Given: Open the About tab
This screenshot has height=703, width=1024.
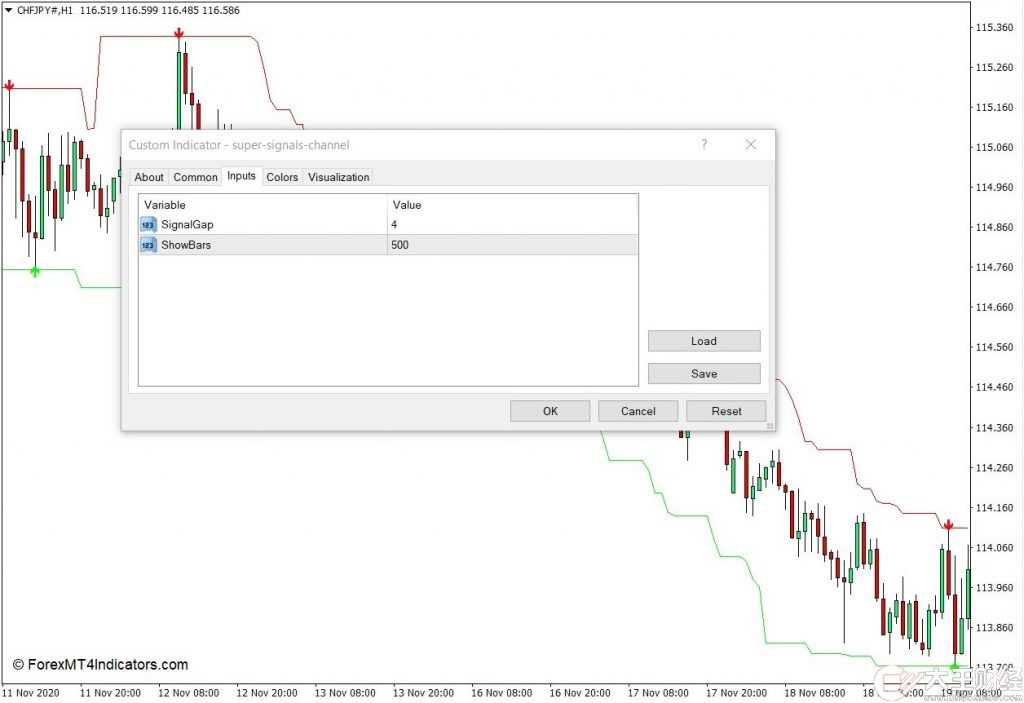Looking at the screenshot, I should (149, 177).
